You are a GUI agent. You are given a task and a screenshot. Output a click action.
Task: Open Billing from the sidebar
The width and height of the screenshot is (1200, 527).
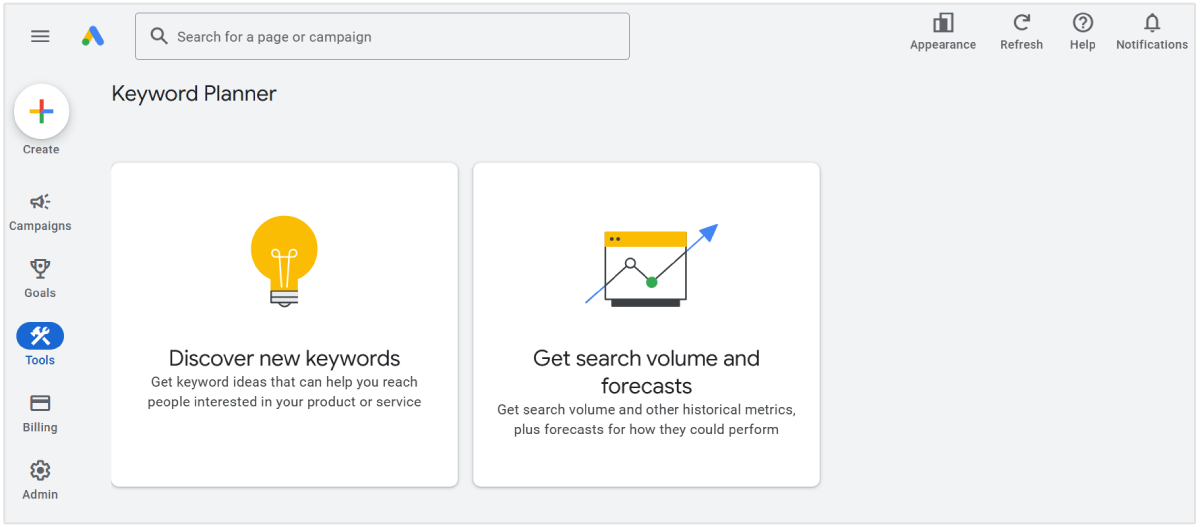coord(40,413)
